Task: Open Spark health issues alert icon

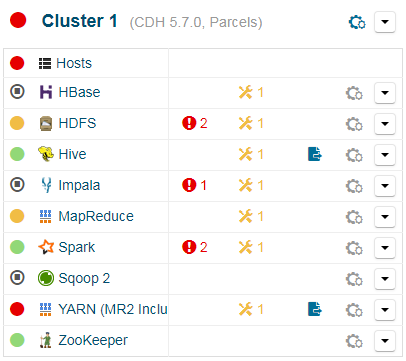Action: [x=189, y=247]
